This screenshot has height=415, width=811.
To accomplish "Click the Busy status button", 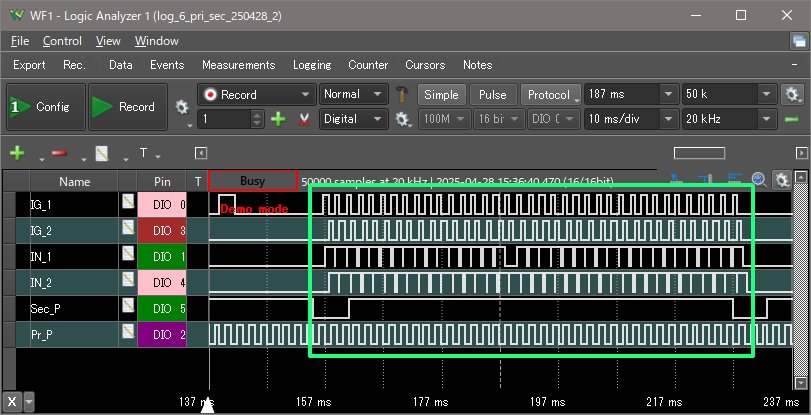I will pos(252,181).
